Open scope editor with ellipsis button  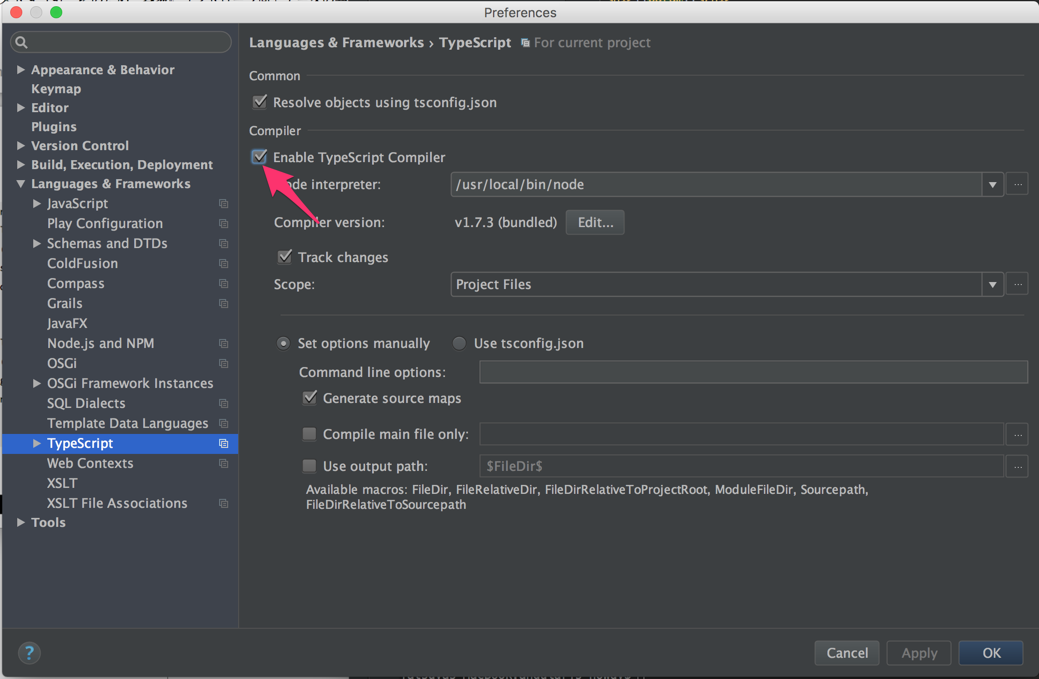[1018, 284]
